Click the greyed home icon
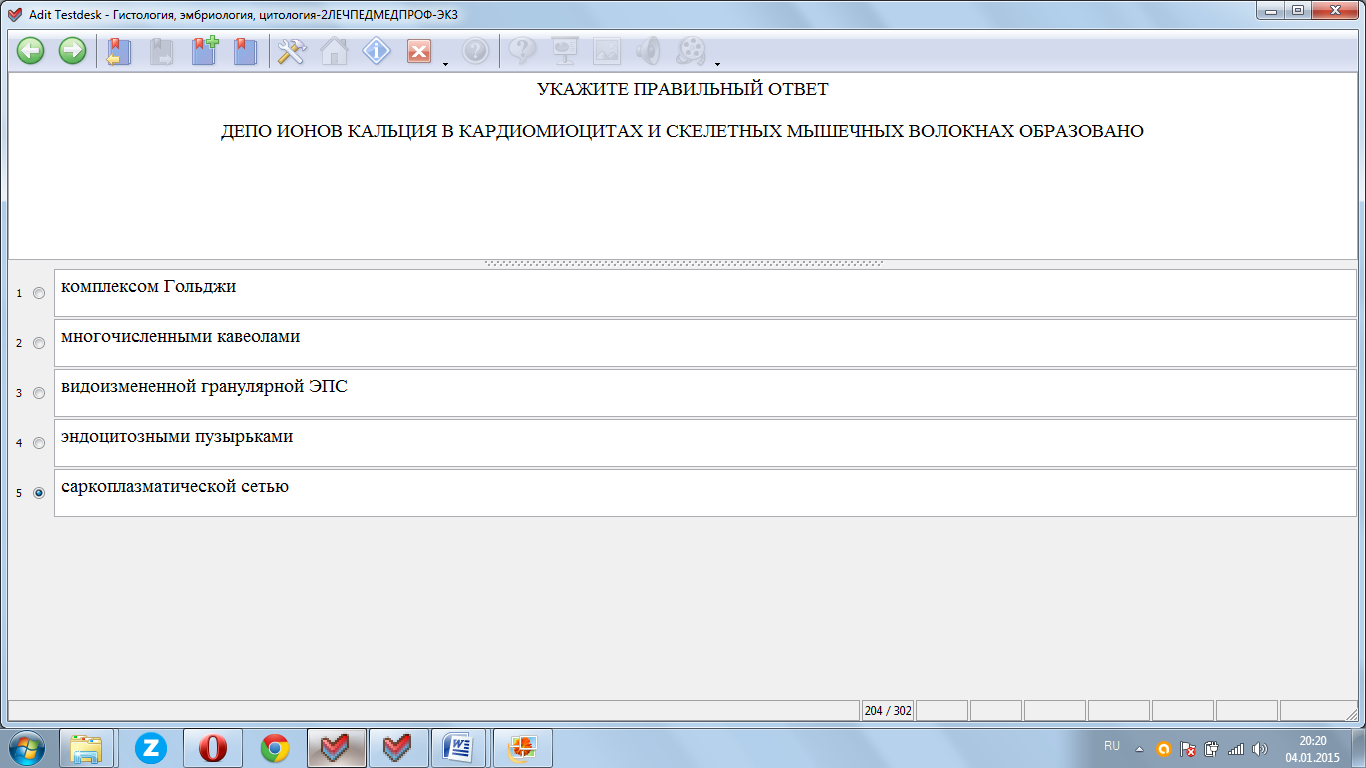1366x768 pixels. pyautogui.click(x=334, y=52)
